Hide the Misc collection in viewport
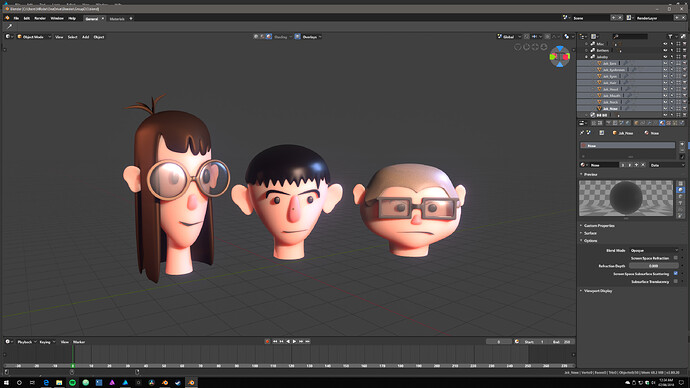Screen dimensions: 690x388 click(665, 44)
